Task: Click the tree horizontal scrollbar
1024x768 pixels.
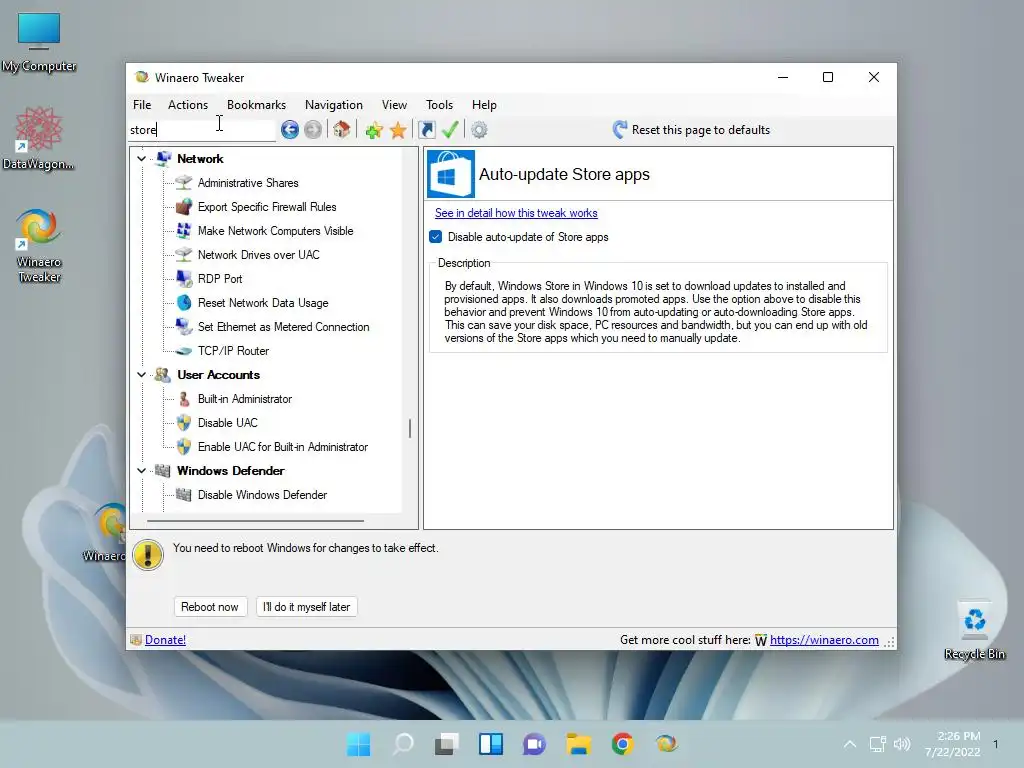Action: [255, 521]
